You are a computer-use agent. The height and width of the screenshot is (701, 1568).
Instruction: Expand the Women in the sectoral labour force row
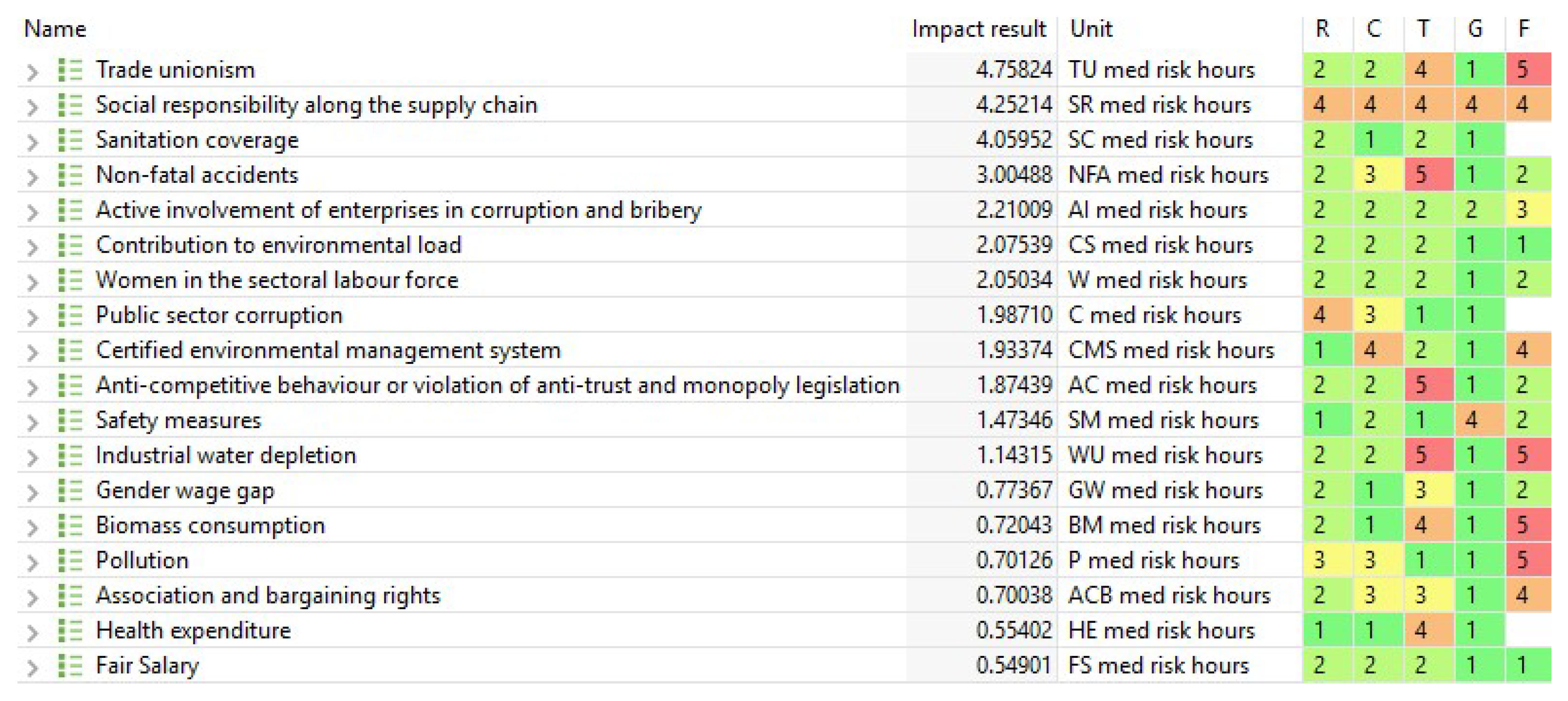coord(32,282)
